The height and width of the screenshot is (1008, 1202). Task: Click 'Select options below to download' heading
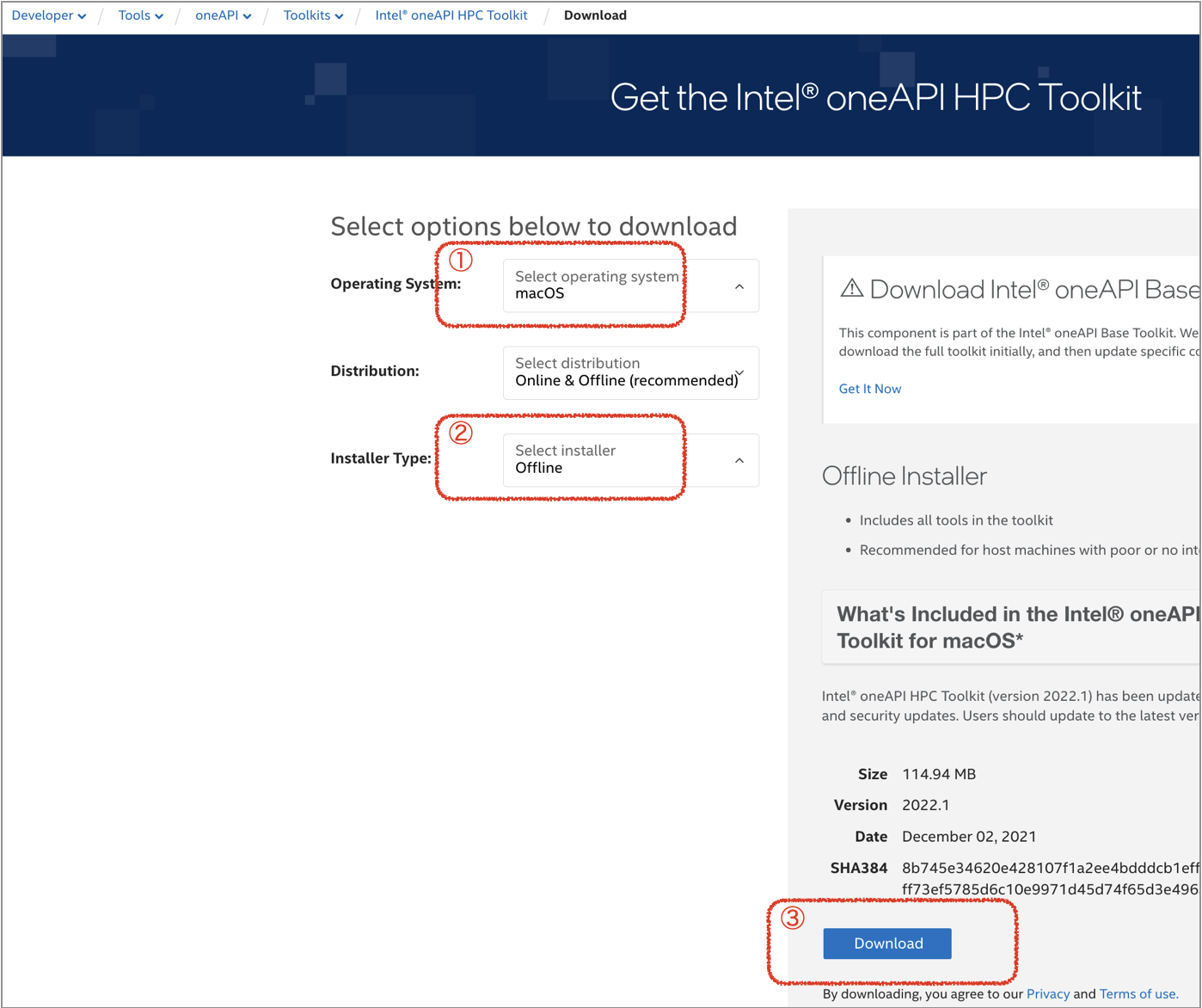pyautogui.click(x=534, y=226)
